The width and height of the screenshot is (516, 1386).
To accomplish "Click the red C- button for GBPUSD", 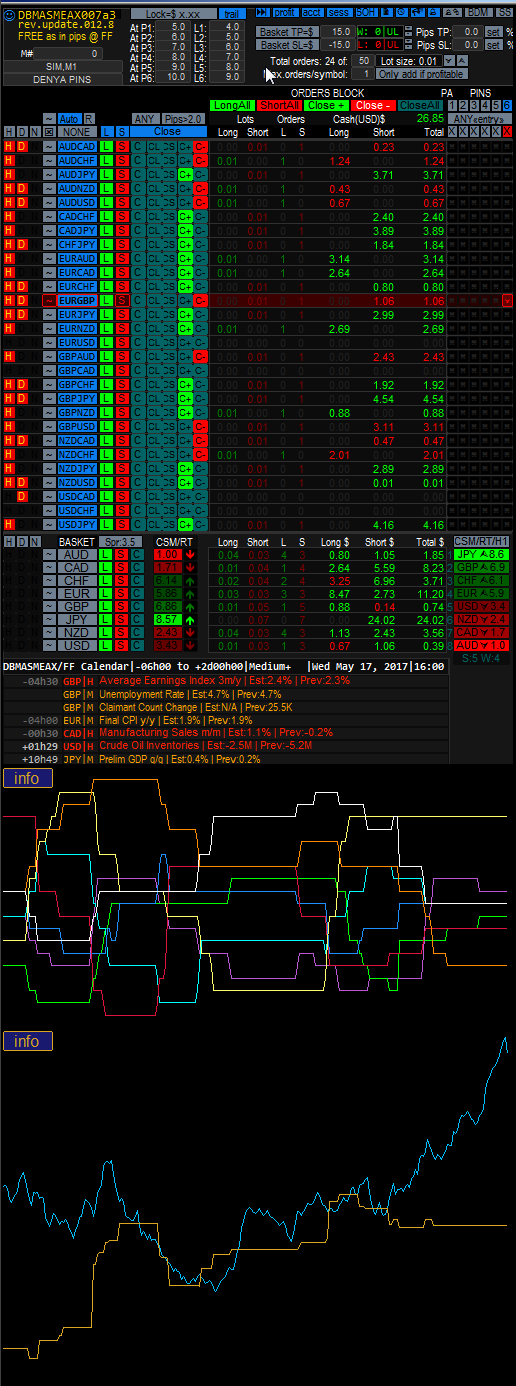I will (200, 426).
